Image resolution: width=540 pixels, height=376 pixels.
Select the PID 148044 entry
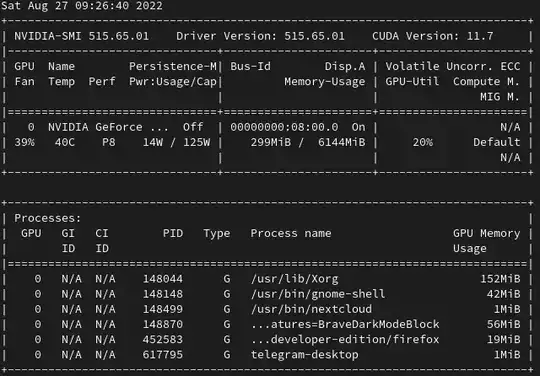[163, 279]
